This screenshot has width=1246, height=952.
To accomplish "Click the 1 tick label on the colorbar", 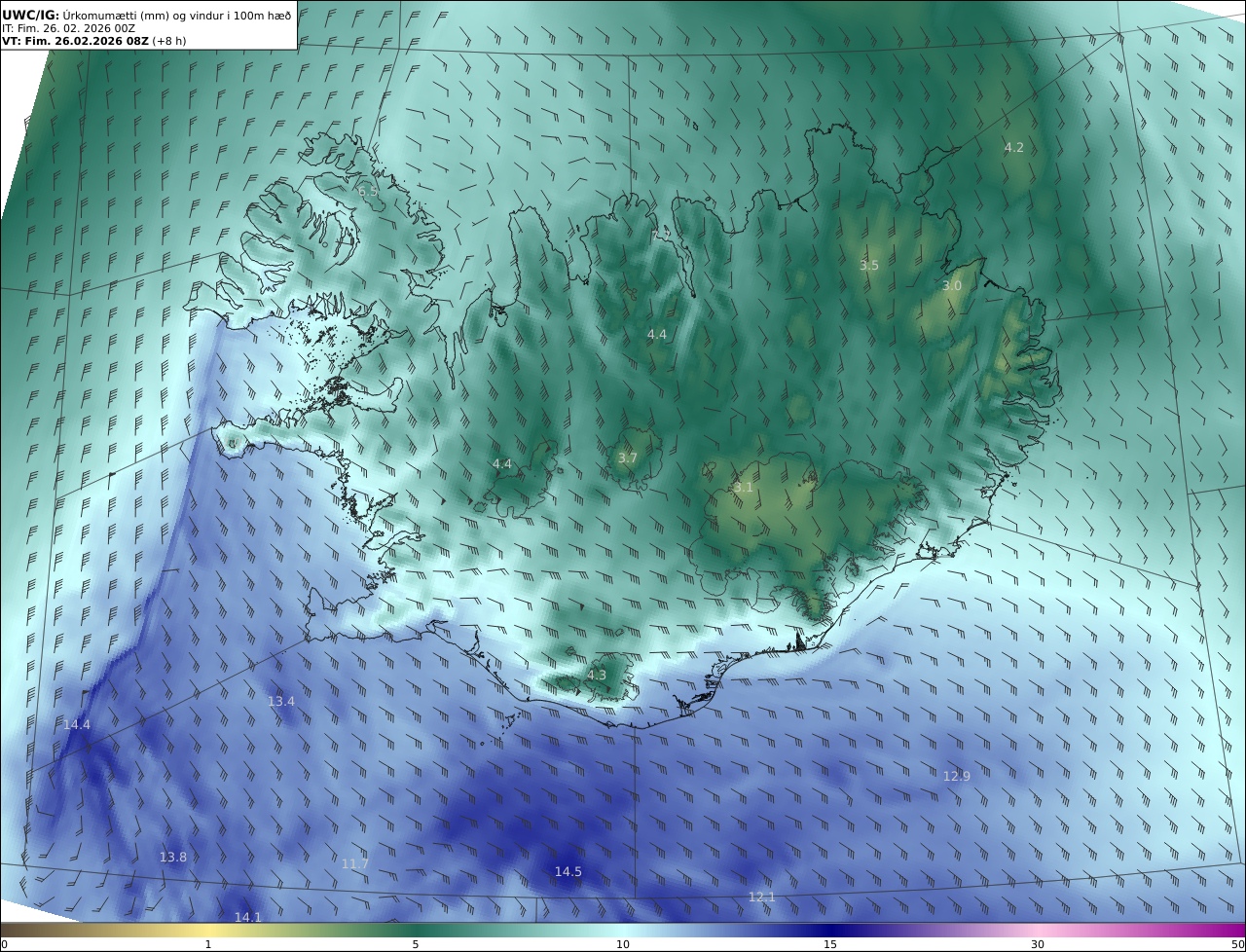I will tap(207, 944).
